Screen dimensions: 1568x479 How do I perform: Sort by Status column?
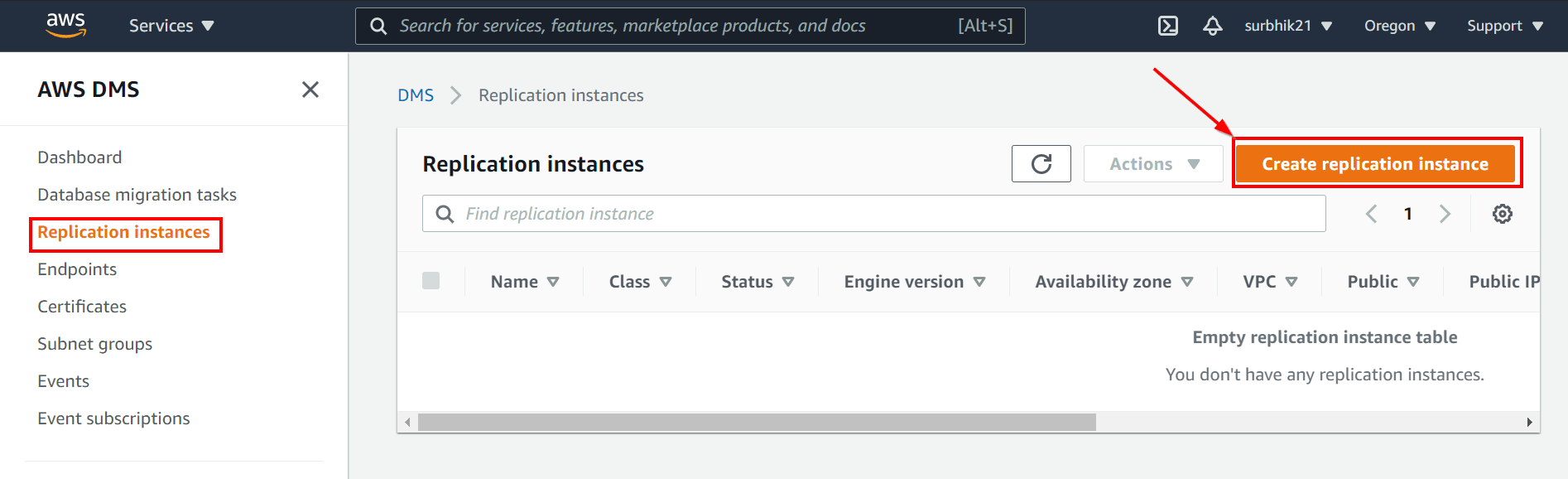click(758, 282)
